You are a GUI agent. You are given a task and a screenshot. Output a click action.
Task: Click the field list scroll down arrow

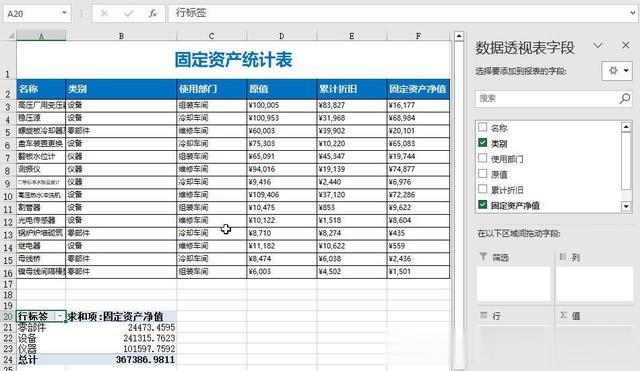tap(626, 206)
